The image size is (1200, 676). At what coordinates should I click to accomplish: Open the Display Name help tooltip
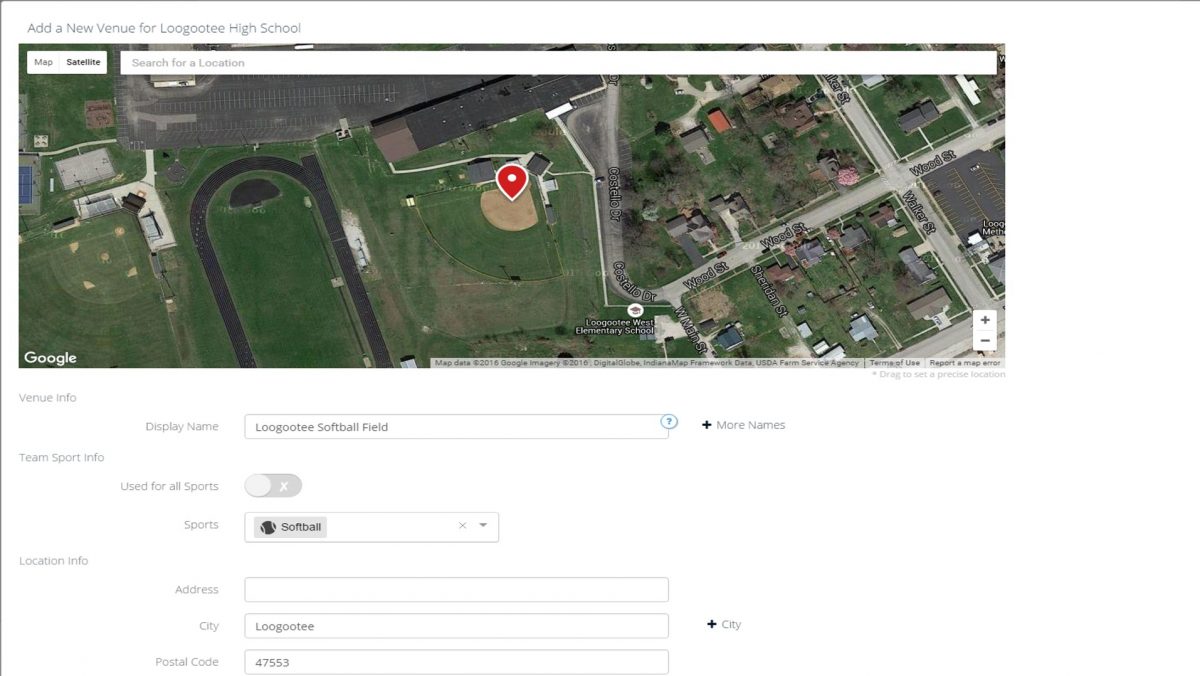(667, 423)
